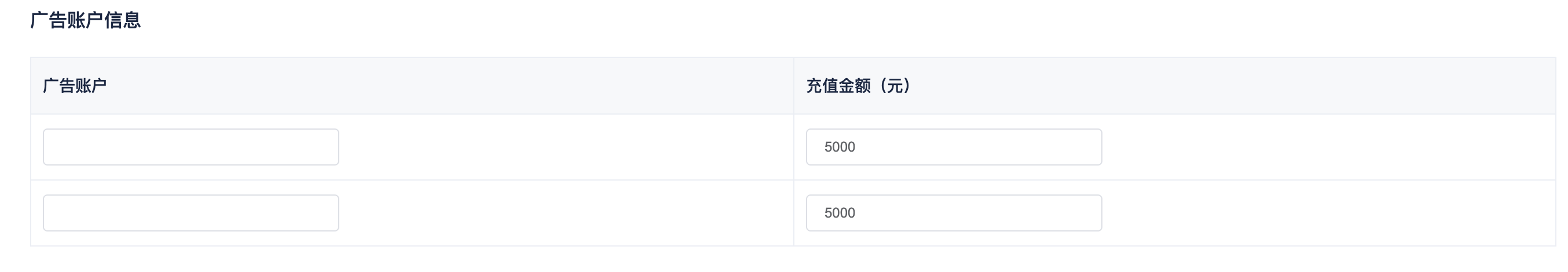This screenshot has height=272, width=1568.
Task: Click the 5000 value in the second row
Action: [840, 213]
